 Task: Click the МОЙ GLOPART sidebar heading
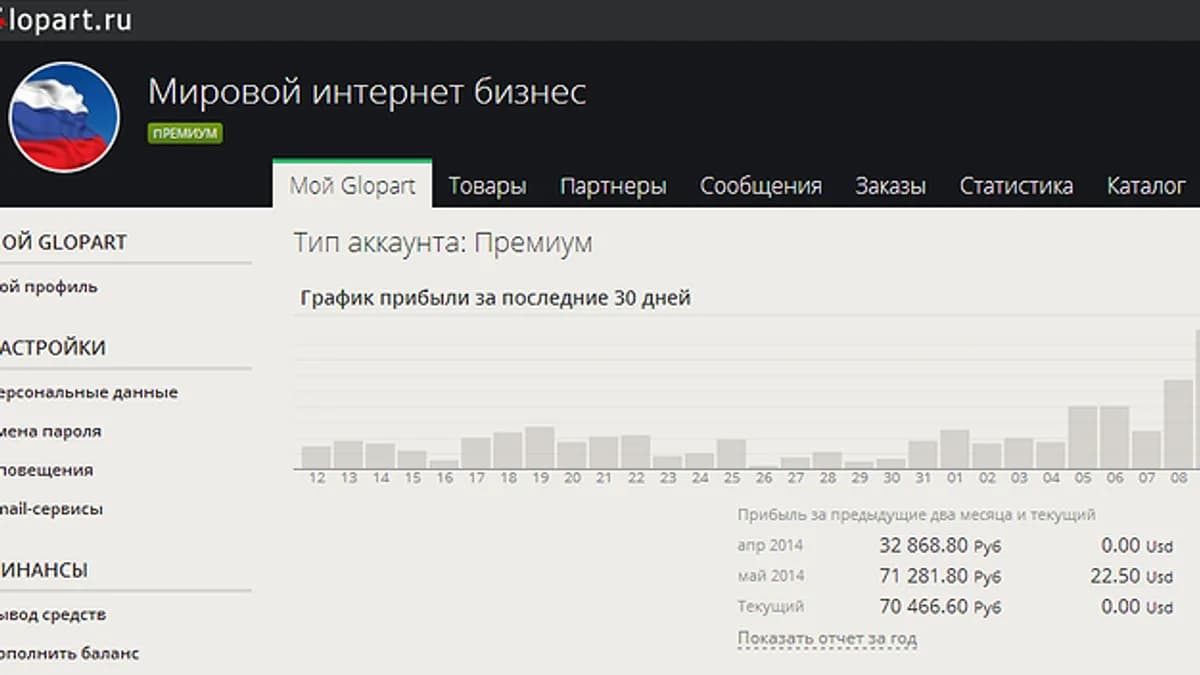click(x=64, y=242)
